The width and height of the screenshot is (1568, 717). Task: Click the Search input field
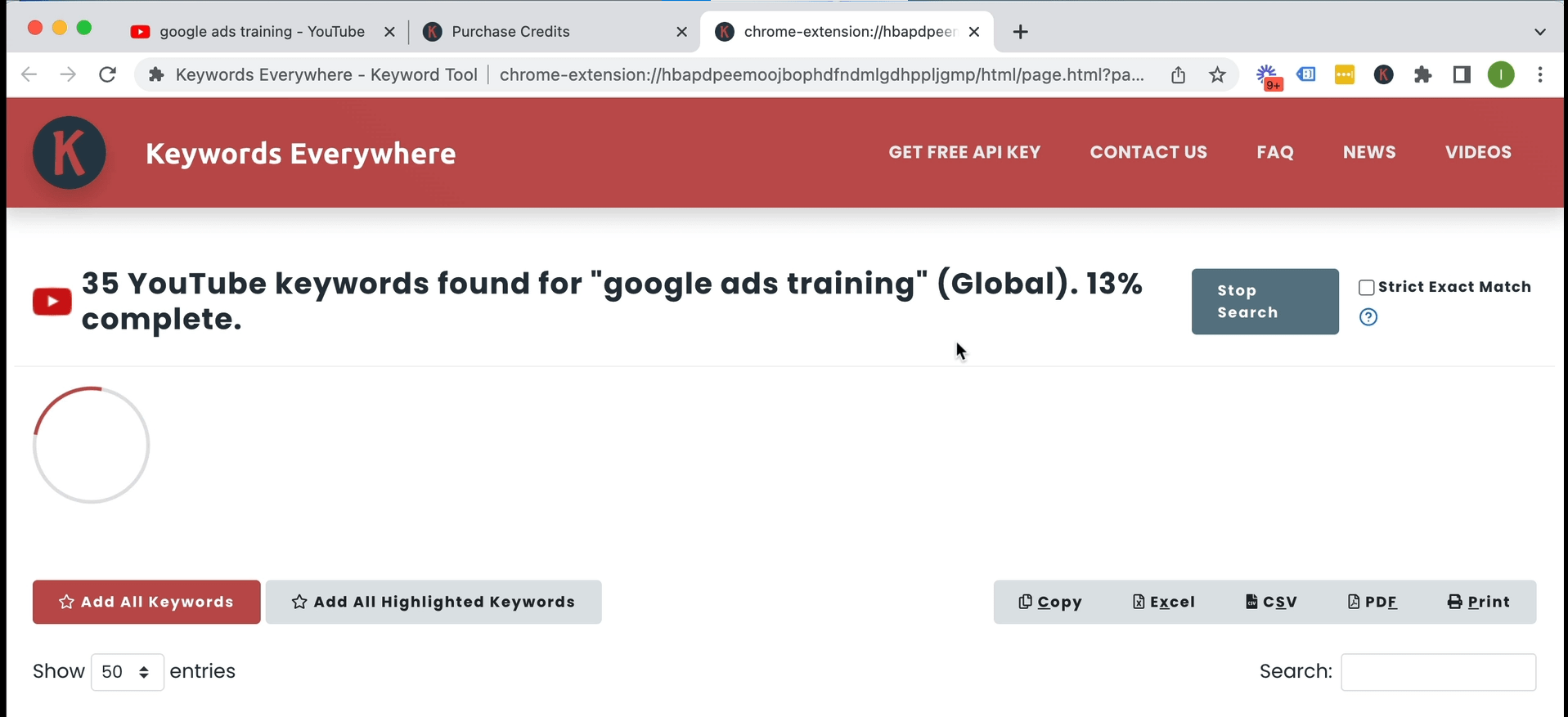[1438, 672]
